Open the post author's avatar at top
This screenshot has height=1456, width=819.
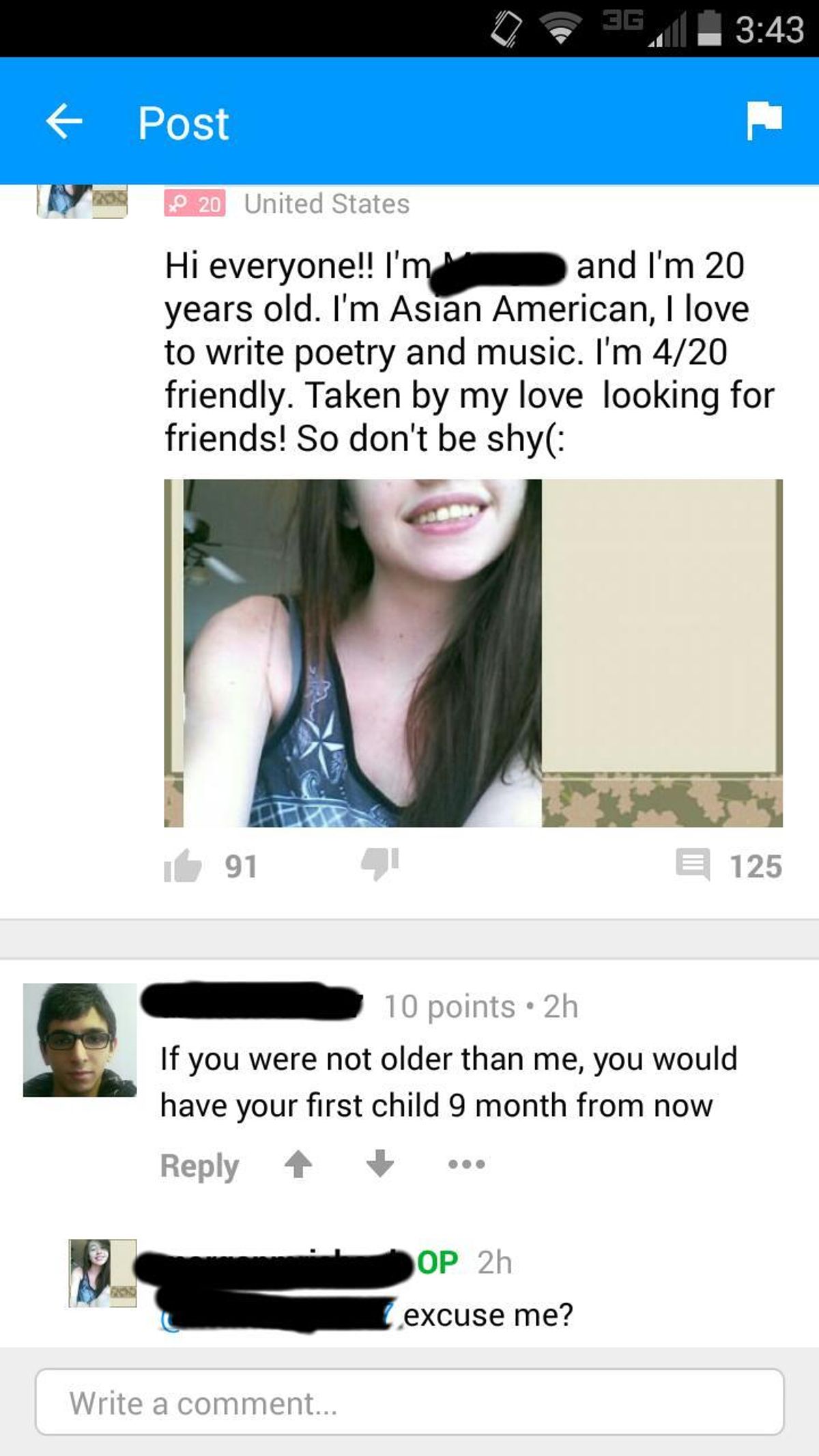[x=82, y=201]
